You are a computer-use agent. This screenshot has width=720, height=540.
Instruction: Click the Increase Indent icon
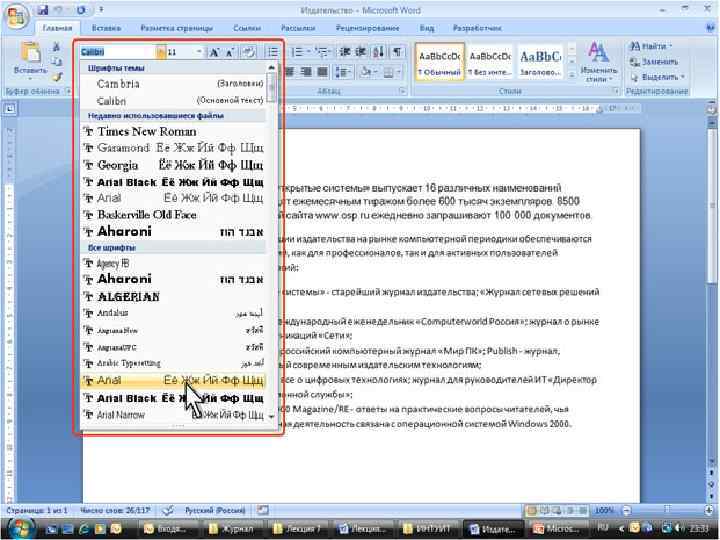(361, 52)
